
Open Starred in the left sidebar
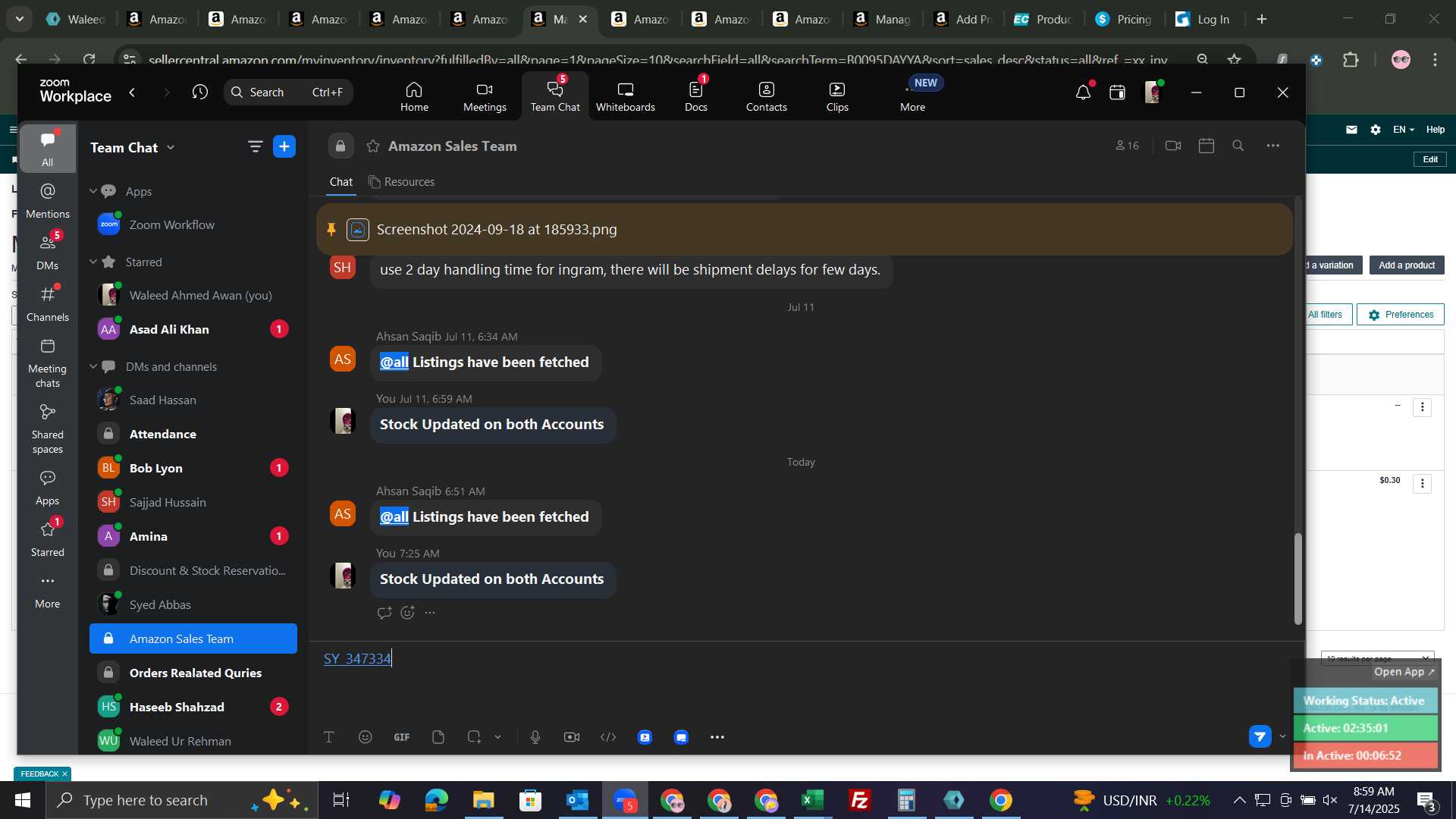point(48,539)
